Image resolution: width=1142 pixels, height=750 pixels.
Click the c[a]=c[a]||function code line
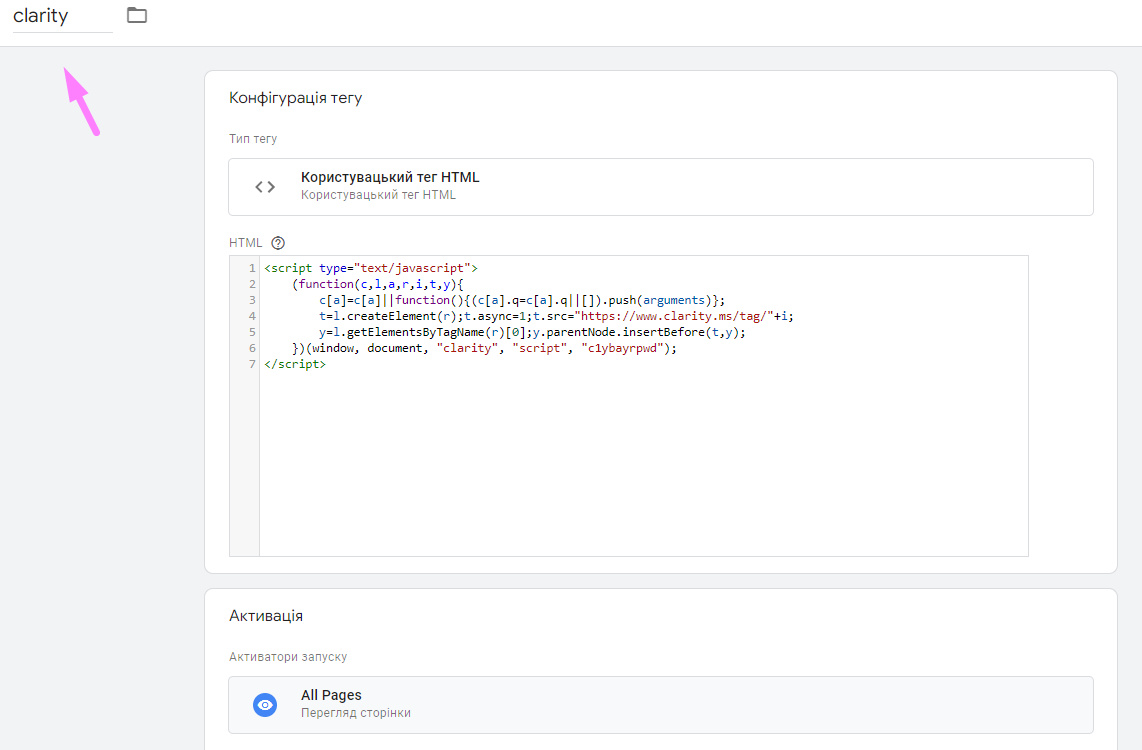522,300
